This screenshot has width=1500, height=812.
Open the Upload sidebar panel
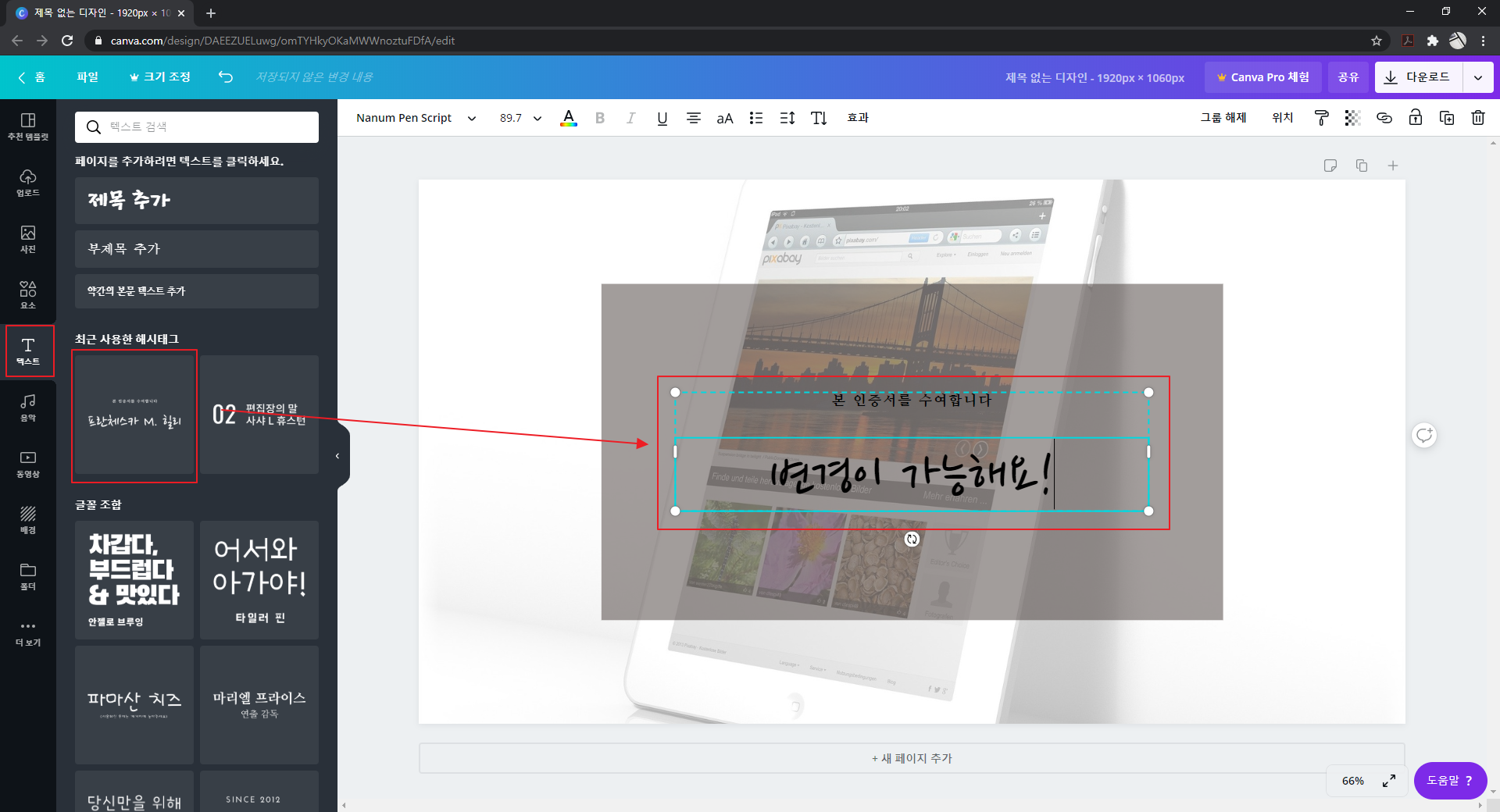pos(28,183)
